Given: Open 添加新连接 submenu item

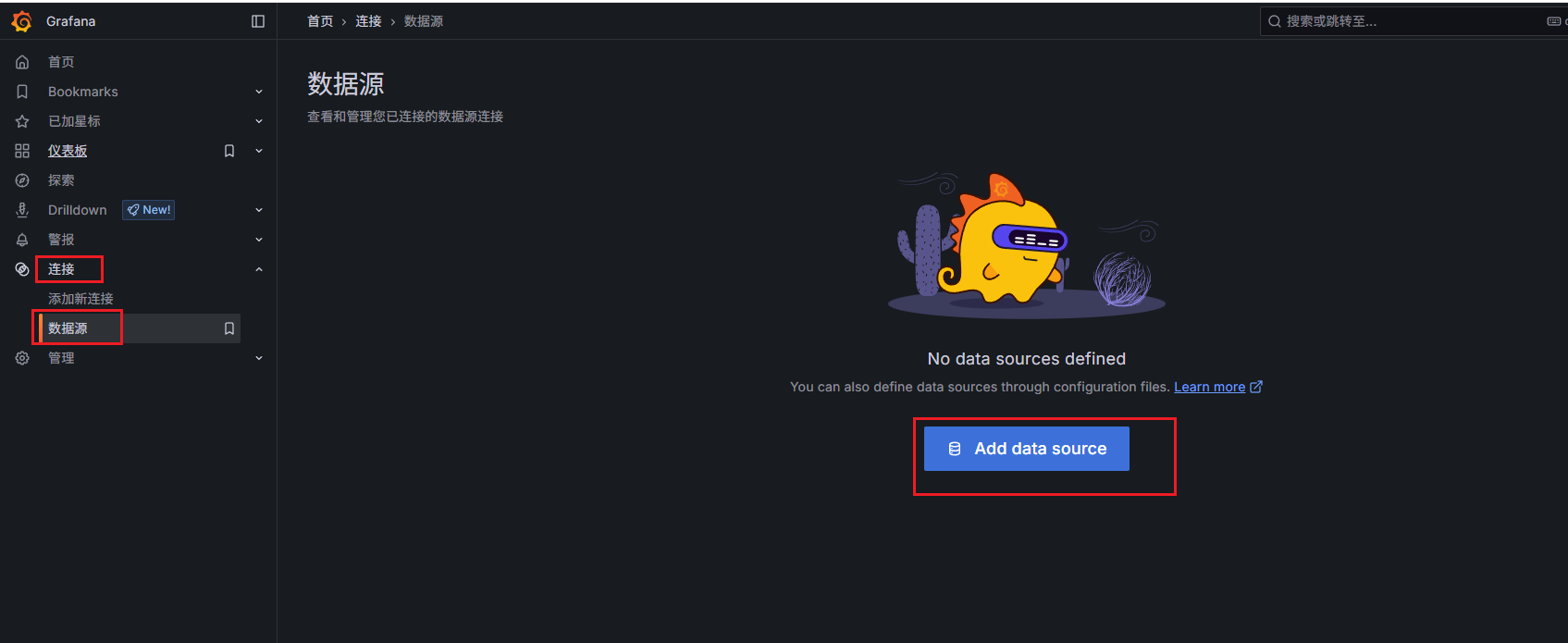Looking at the screenshot, I should coord(80,299).
